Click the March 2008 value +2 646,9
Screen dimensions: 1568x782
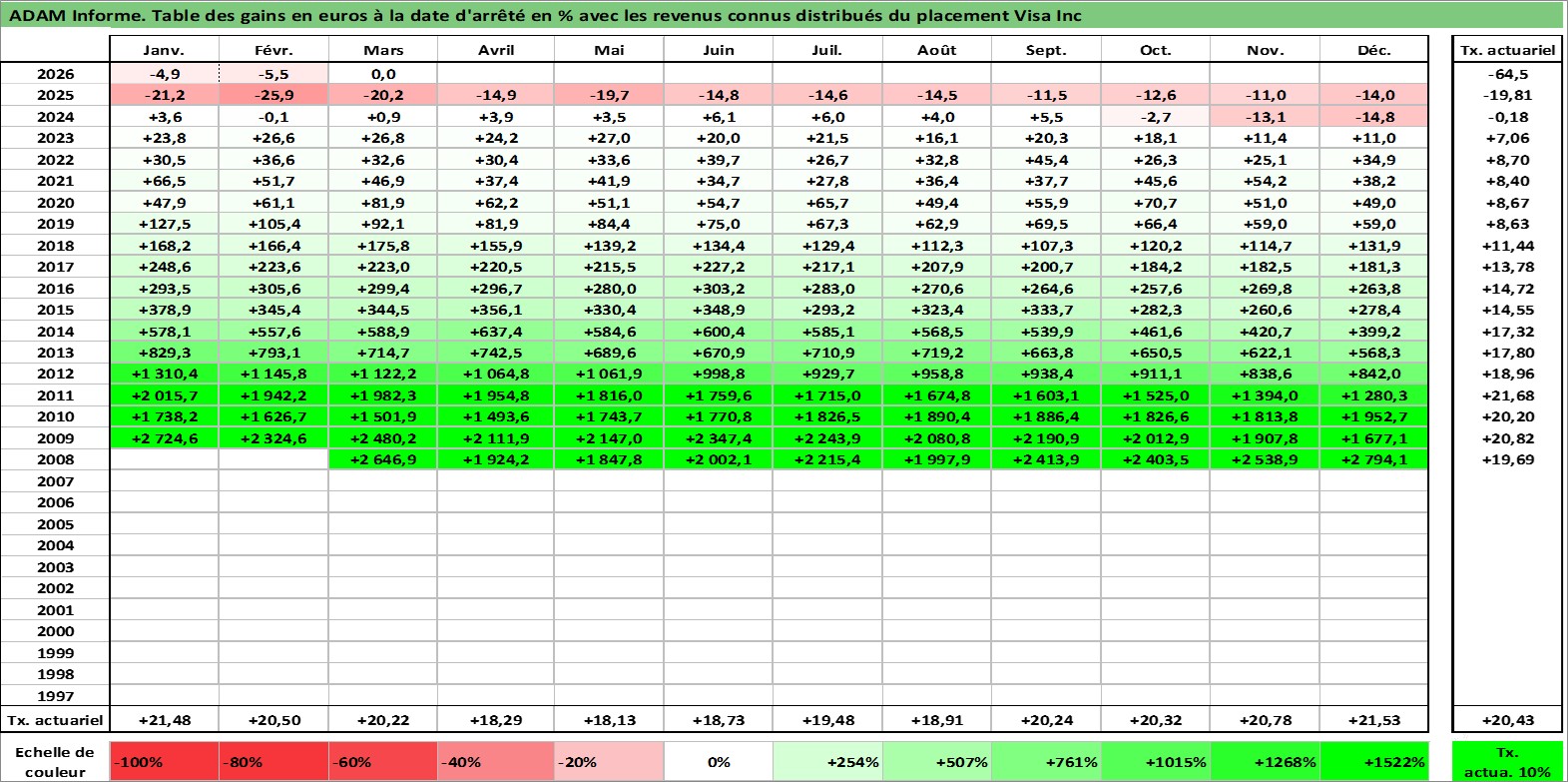tap(383, 459)
